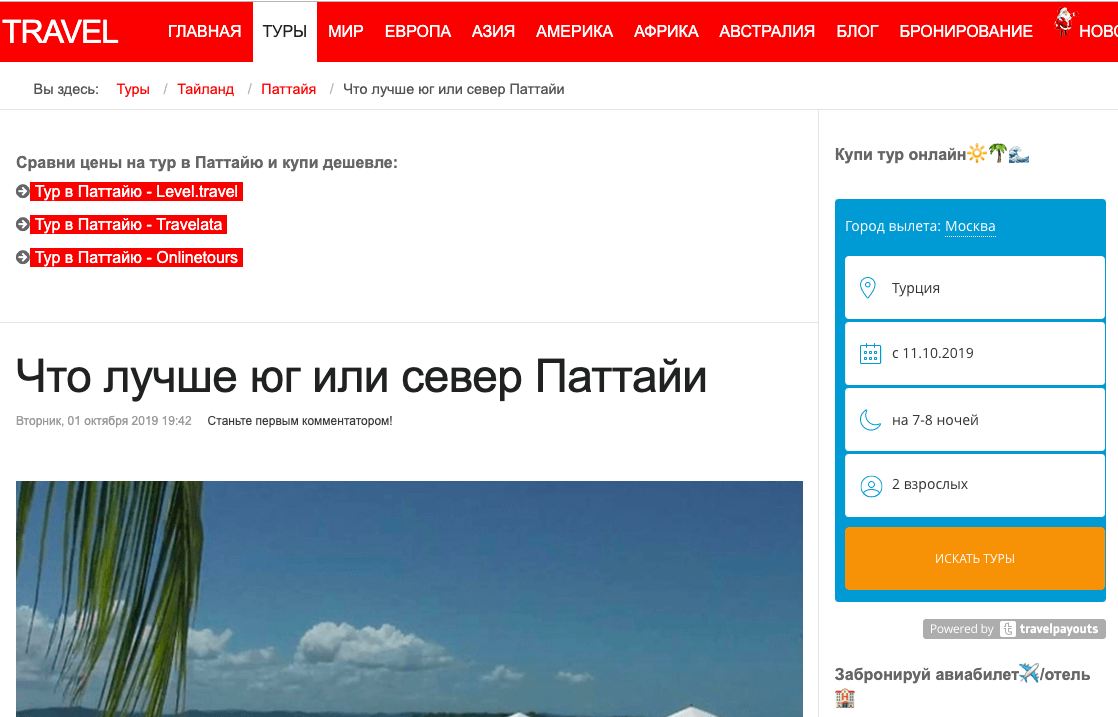Click the beach article photo
This screenshot has height=717, width=1118.
409,598
